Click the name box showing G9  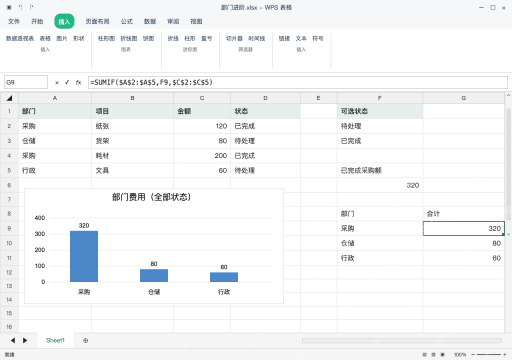[26, 82]
